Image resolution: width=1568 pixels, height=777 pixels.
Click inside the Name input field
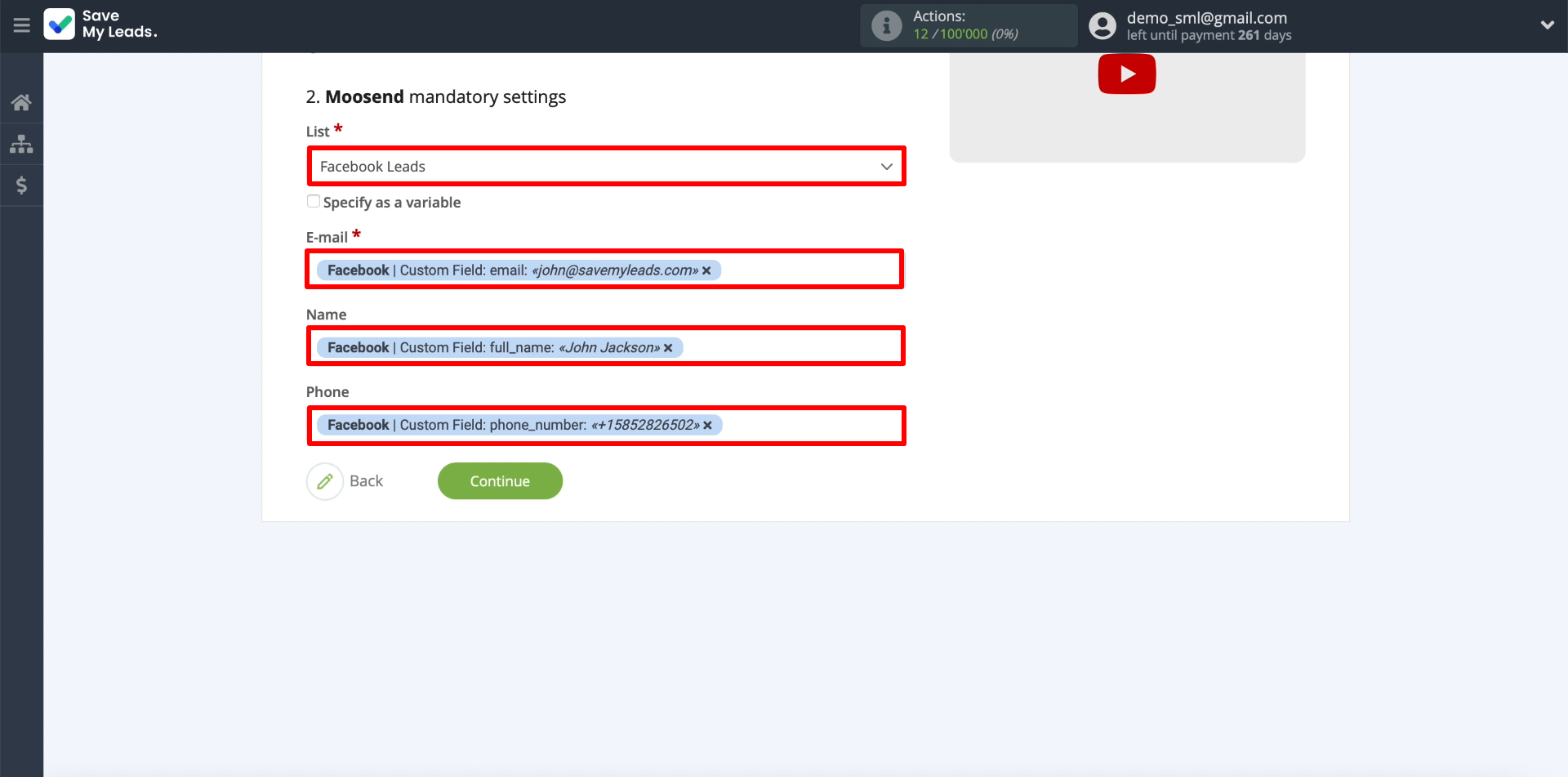pyautogui.click(x=606, y=346)
